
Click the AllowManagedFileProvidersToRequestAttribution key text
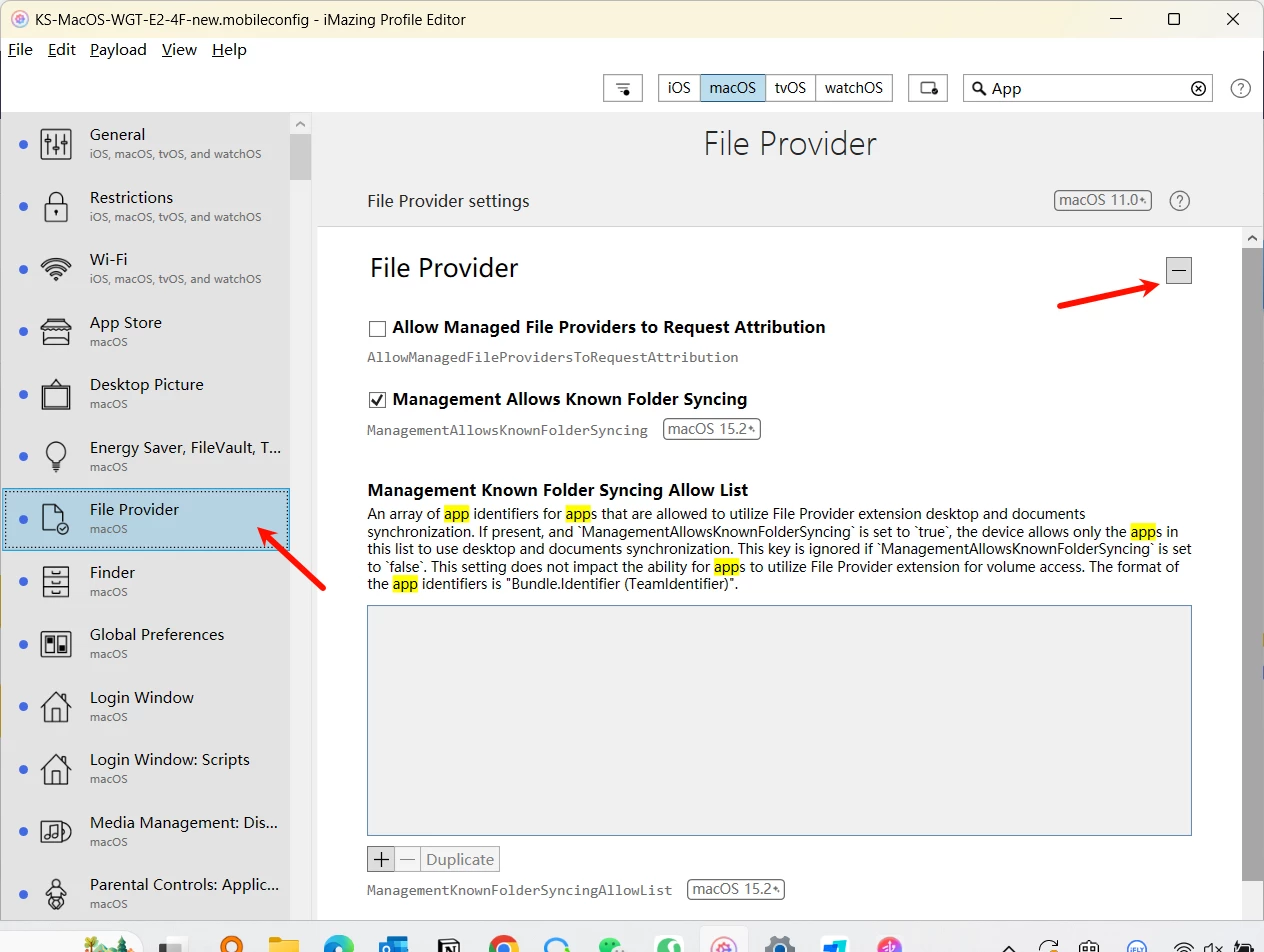[553, 357]
